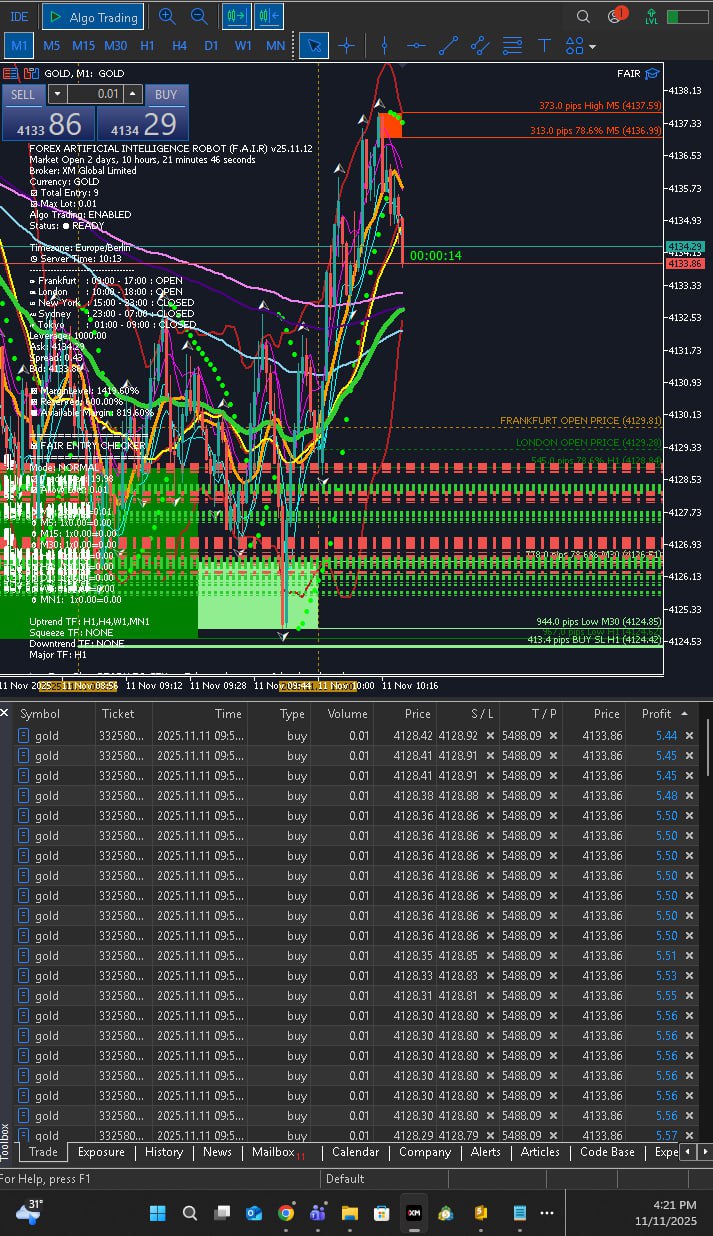Screen dimensions: 713x1236
Task: Open the shapes objects dropdown arrow
Action: tap(593, 47)
